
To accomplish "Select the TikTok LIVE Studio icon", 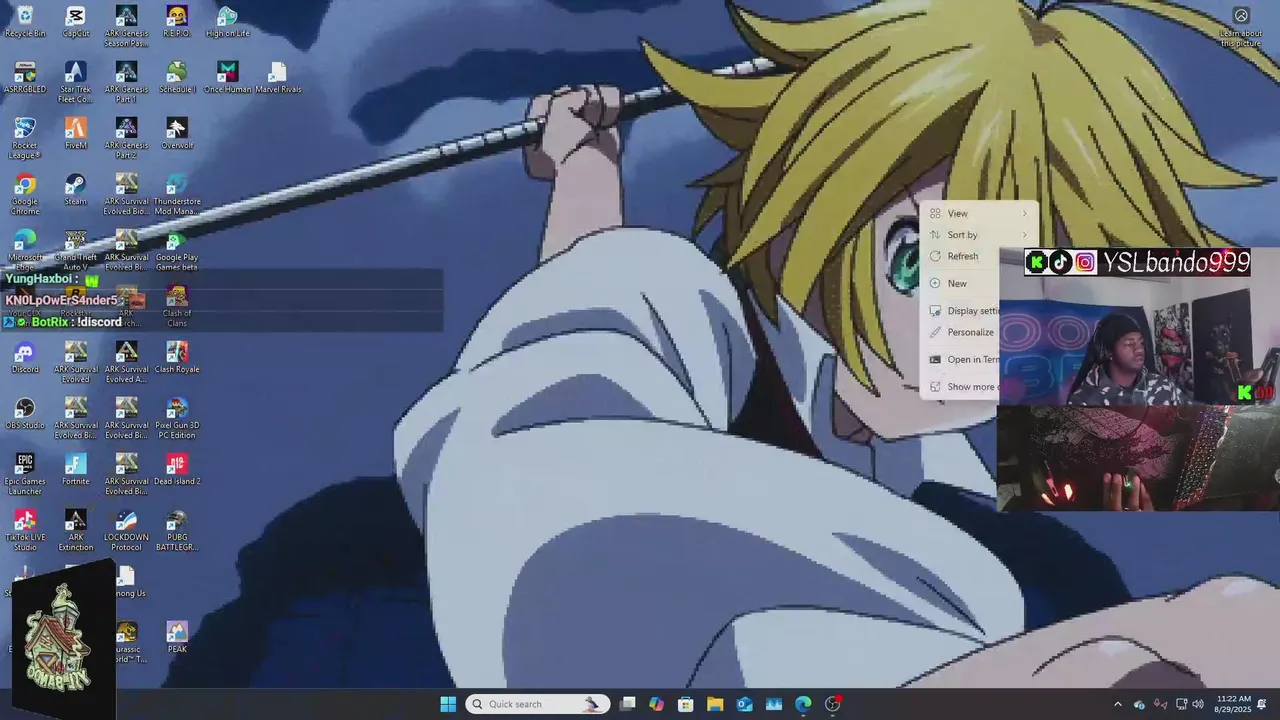I will pyautogui.click(x=25, y=530).
